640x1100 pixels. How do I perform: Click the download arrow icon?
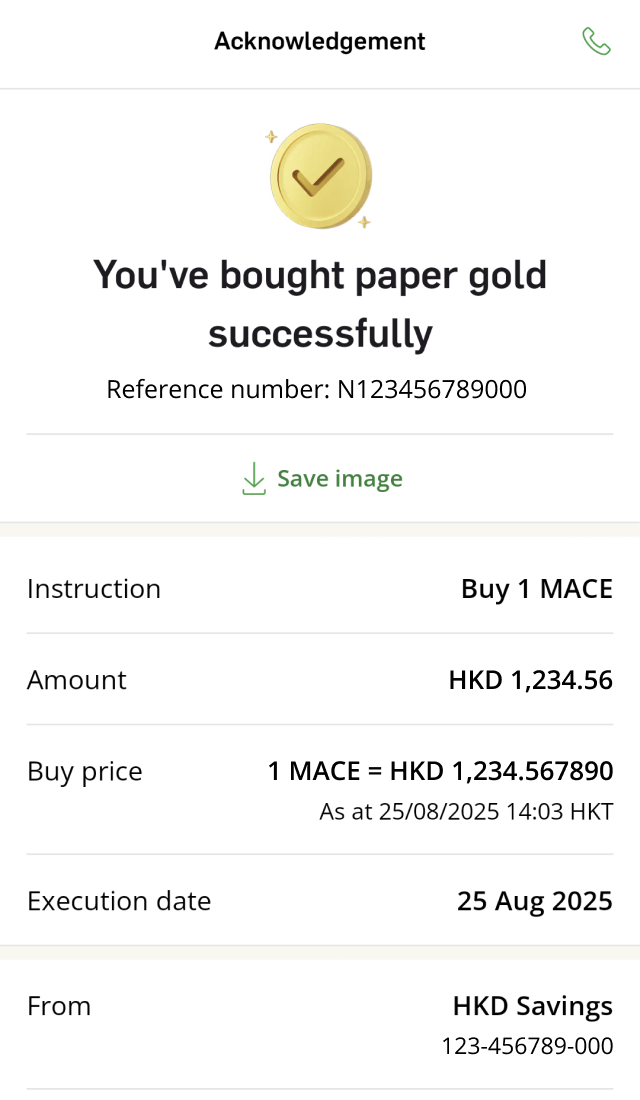click(254, 479)
